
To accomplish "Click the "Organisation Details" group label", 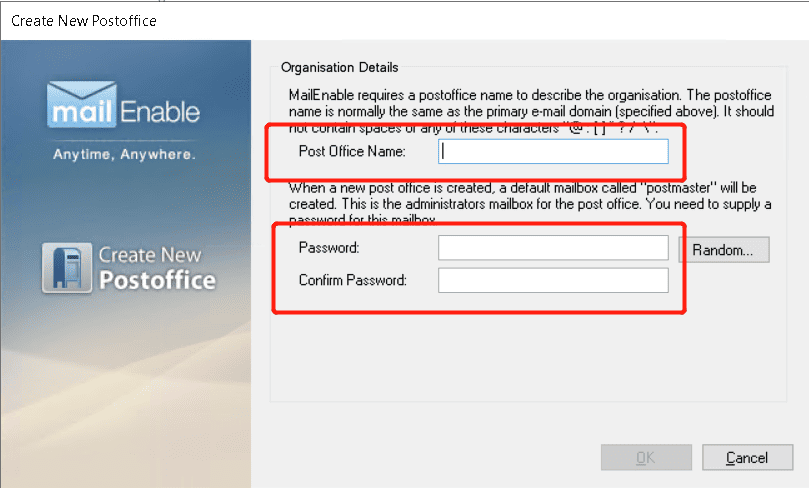I will [339, 67].
